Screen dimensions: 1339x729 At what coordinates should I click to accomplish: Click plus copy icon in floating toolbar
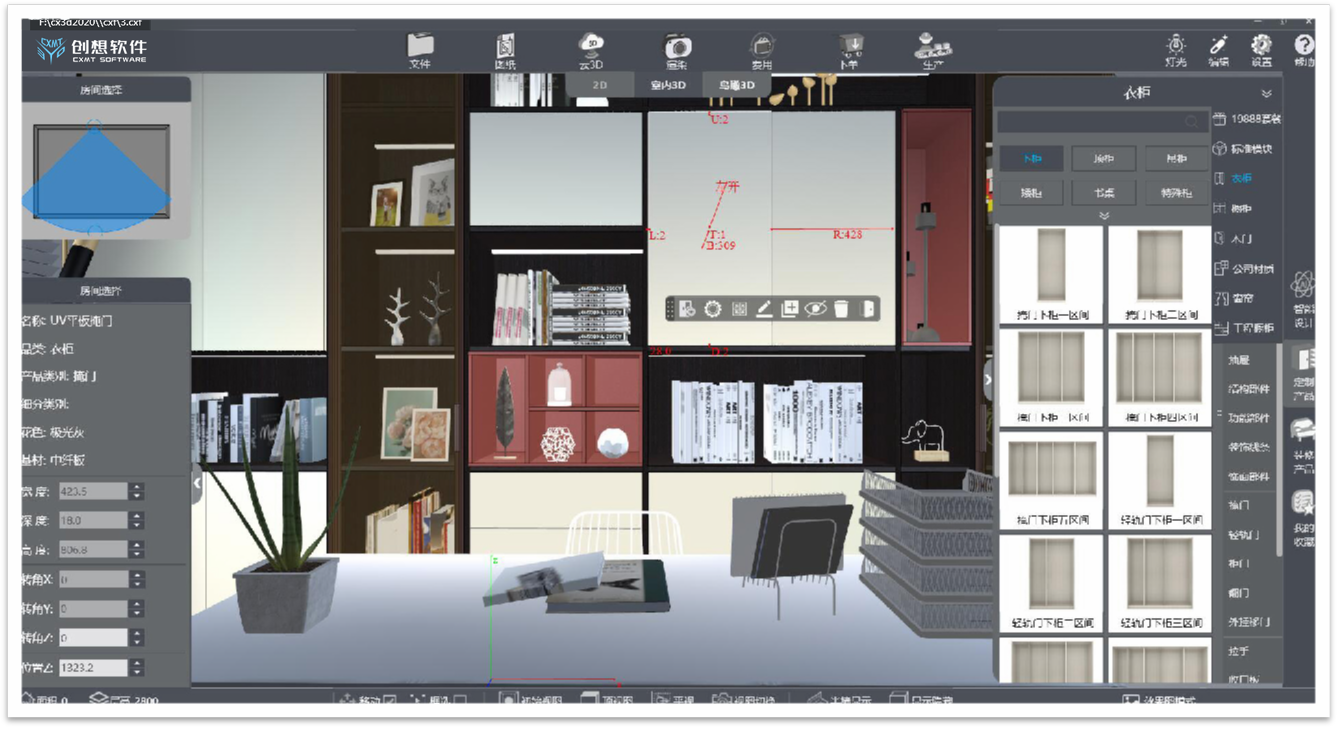(789, 309)
